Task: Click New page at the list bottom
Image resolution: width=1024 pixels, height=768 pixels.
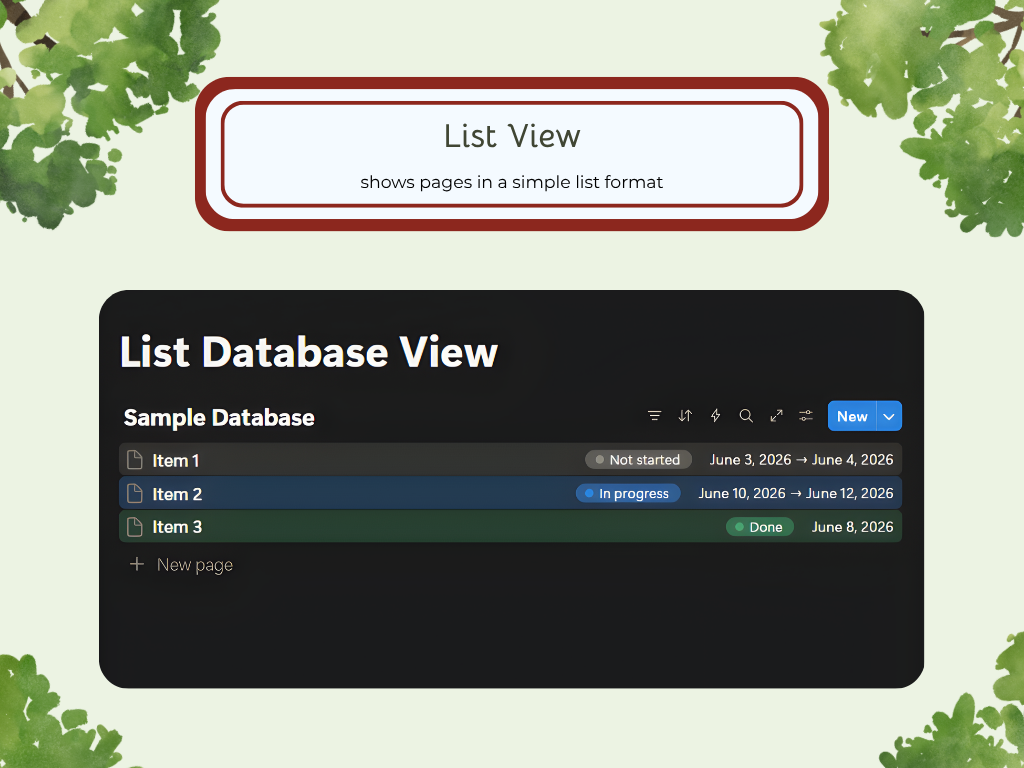Action: (194, 564)
